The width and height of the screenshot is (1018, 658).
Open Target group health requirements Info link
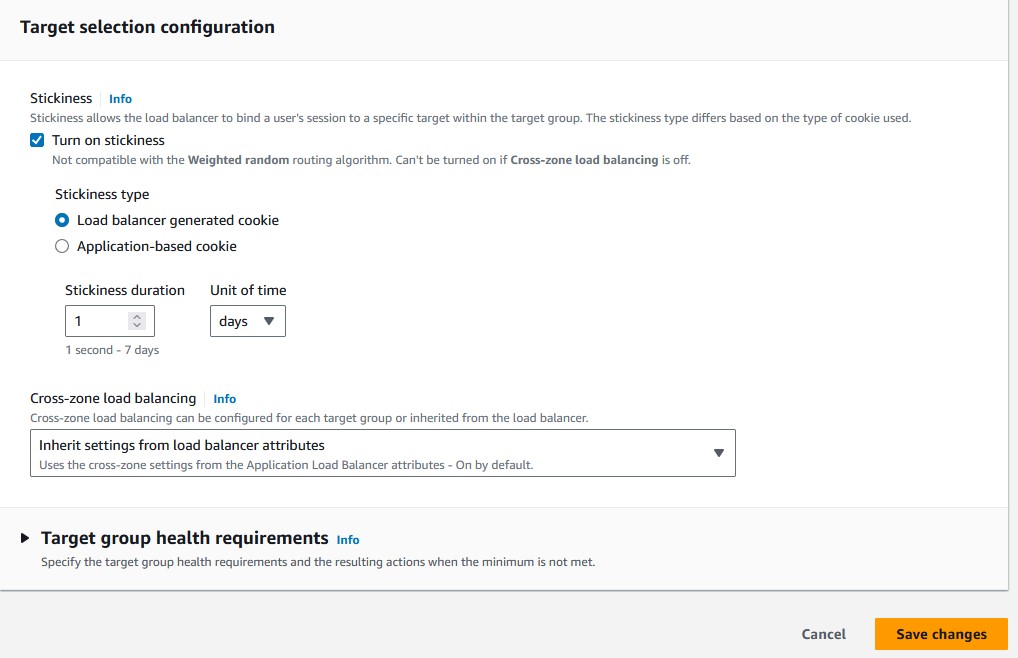(347, 540)
